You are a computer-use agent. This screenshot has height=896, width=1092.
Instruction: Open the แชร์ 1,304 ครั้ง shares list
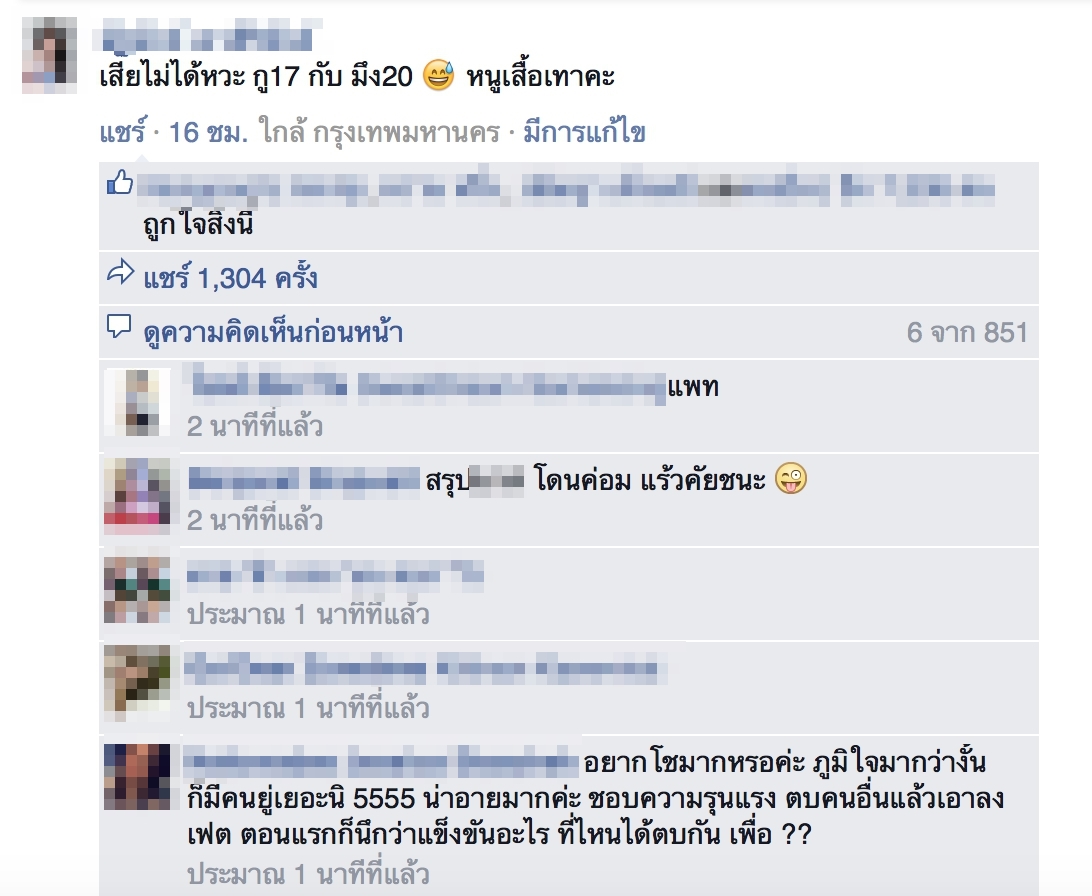(231, 278)
